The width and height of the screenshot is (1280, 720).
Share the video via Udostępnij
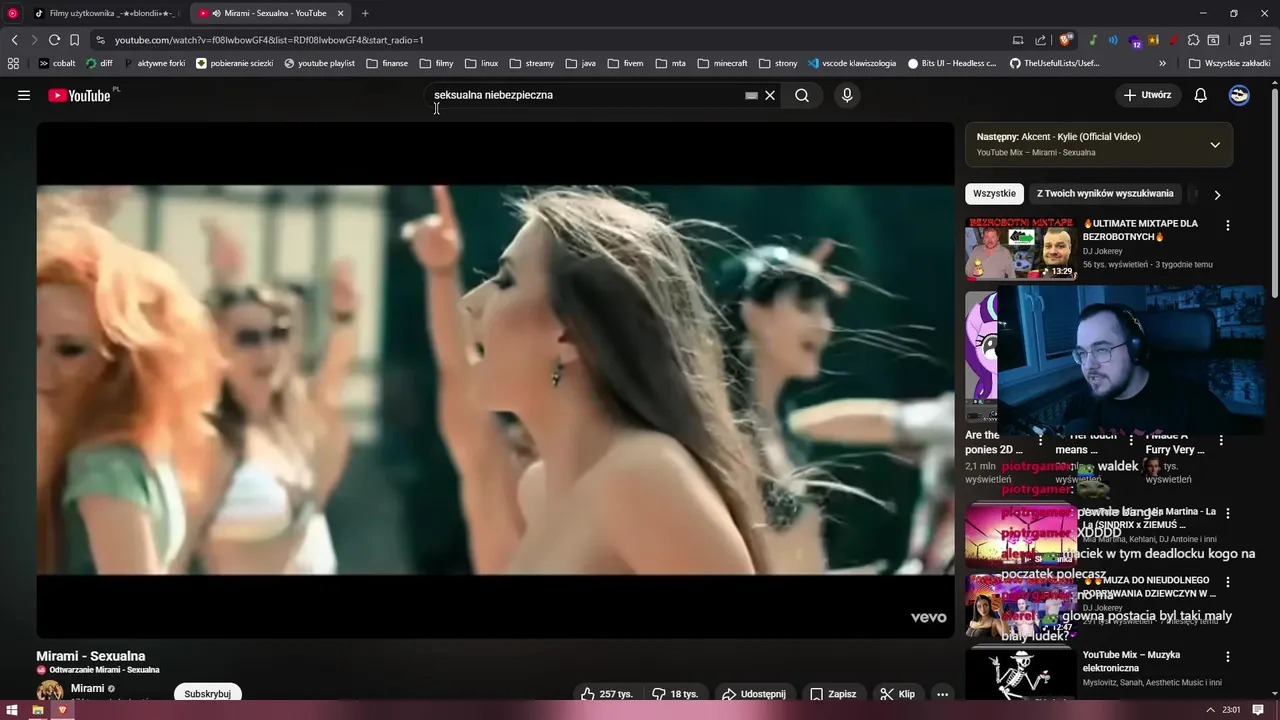pyautogui.click(x=754, y=694)
